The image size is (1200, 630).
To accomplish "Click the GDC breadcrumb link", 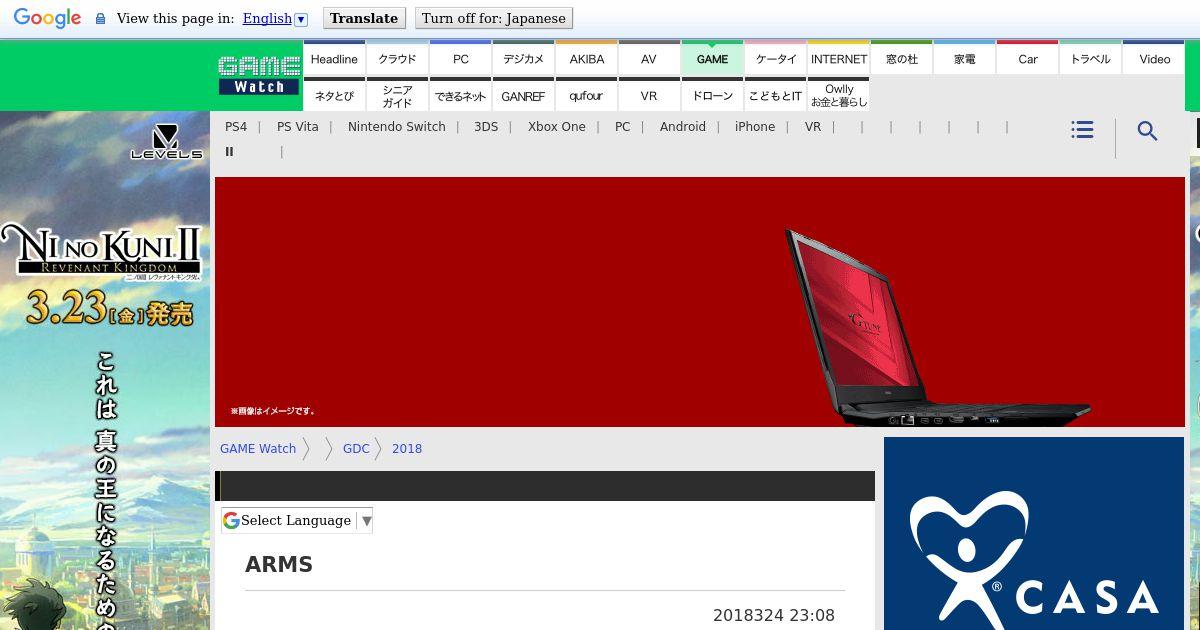I will coord(356,449).
